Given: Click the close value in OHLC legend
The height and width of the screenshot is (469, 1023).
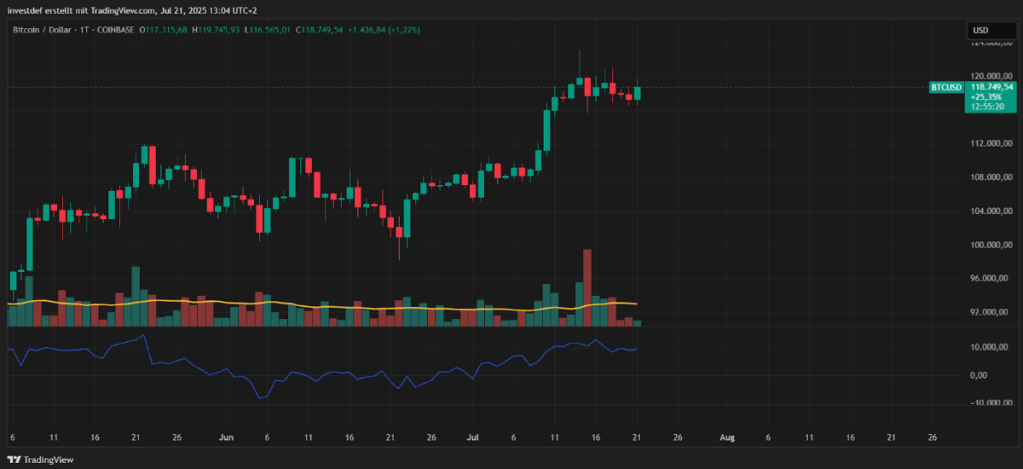Looking at the screenshot, I should [x=321, y=30].
